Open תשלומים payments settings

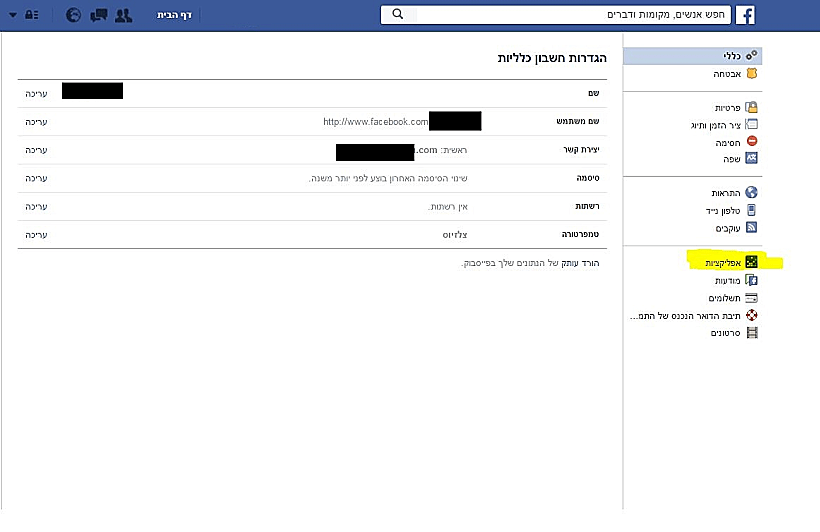723,298
